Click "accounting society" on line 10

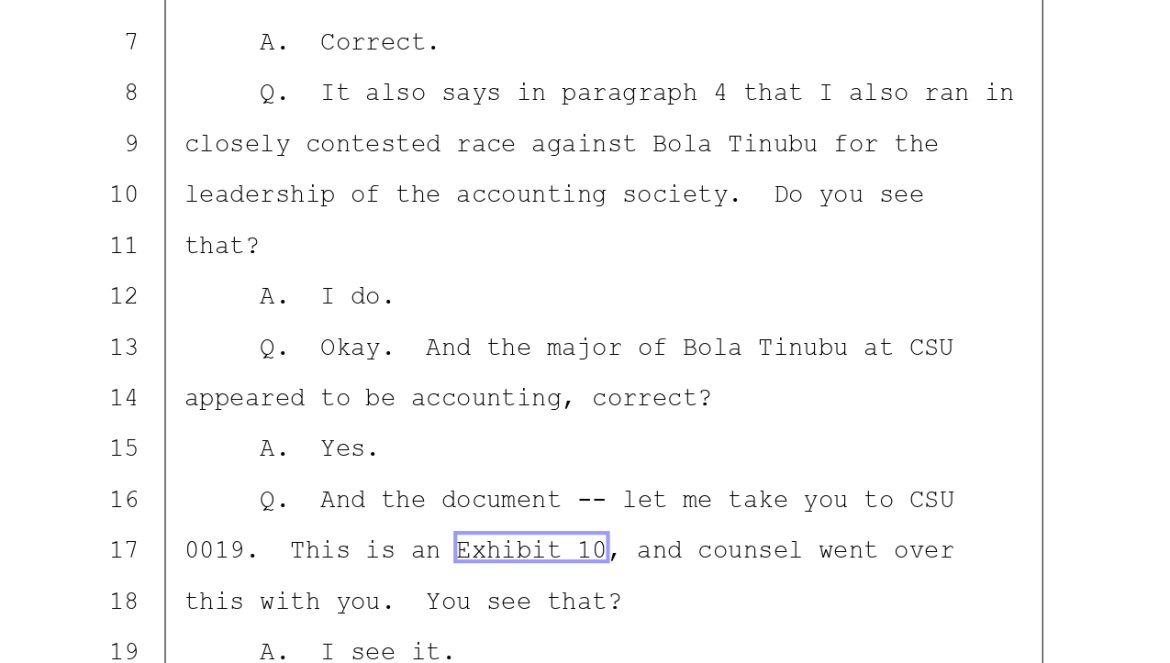[x=592, y=195]
